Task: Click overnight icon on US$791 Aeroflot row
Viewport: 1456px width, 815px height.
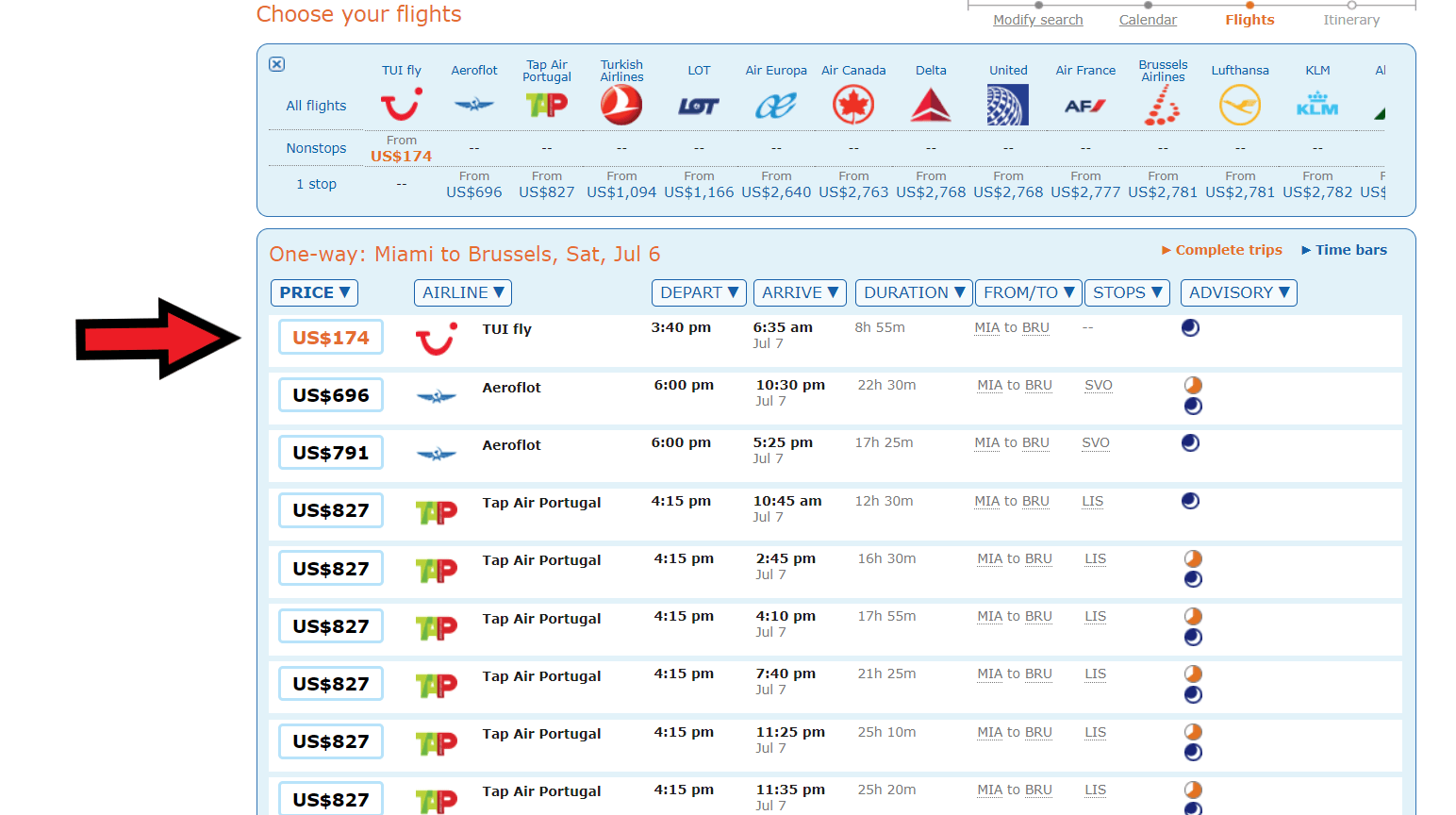Action: [1191, 442]
